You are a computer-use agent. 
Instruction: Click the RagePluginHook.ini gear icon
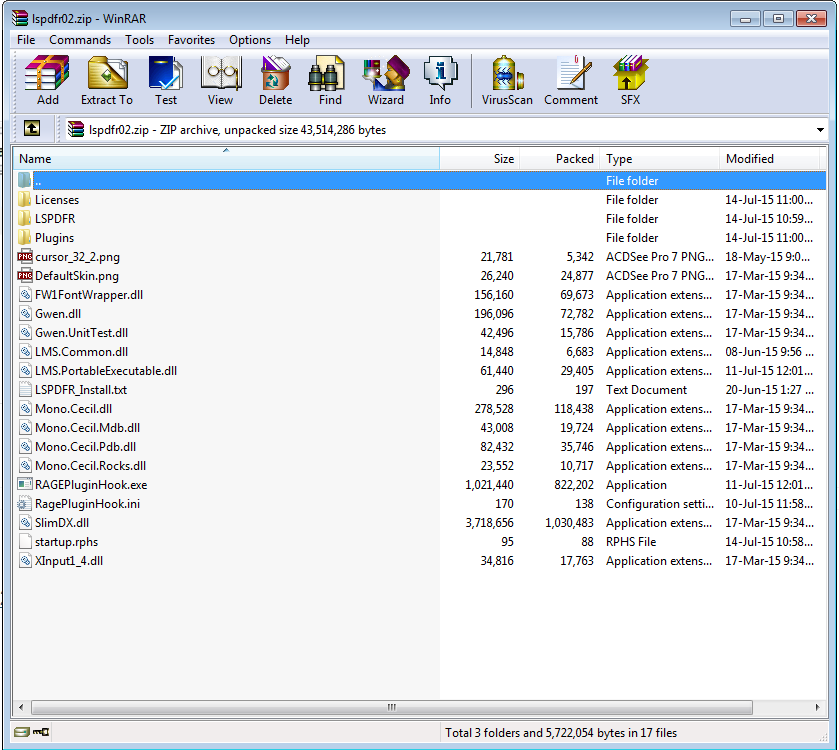point(25,504)
